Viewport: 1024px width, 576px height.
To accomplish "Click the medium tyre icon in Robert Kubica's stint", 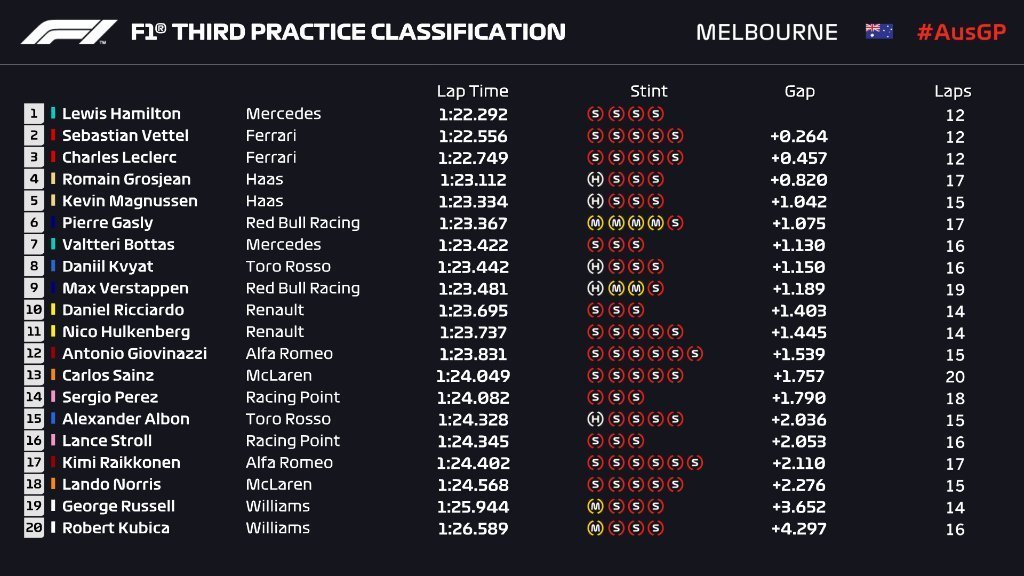I will coord(595,529).
